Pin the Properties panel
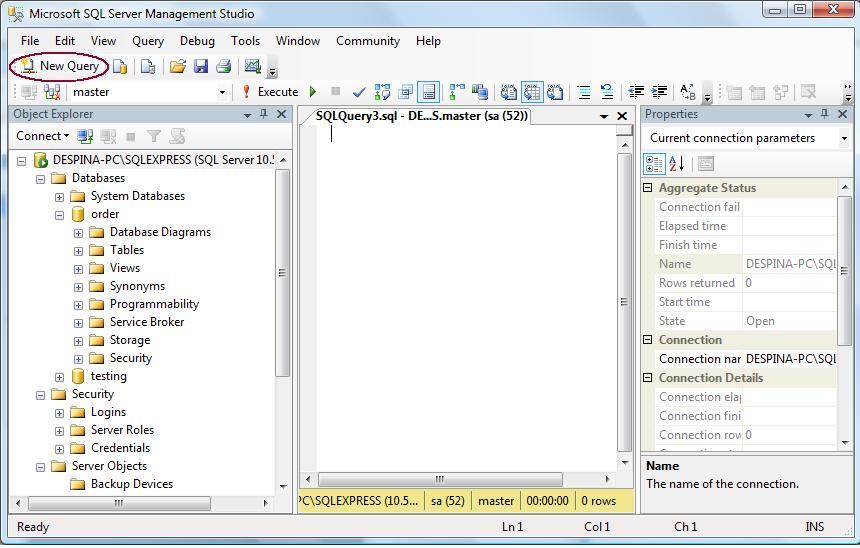The image size is (860, 548). click(x=824, y=114)
